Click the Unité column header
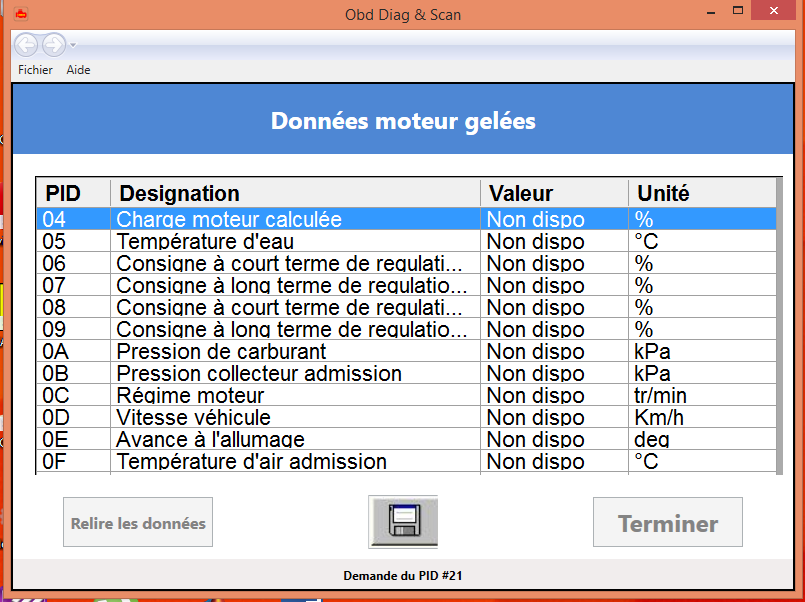This screenshot has width=805, height=602. [x=702, y=193]
